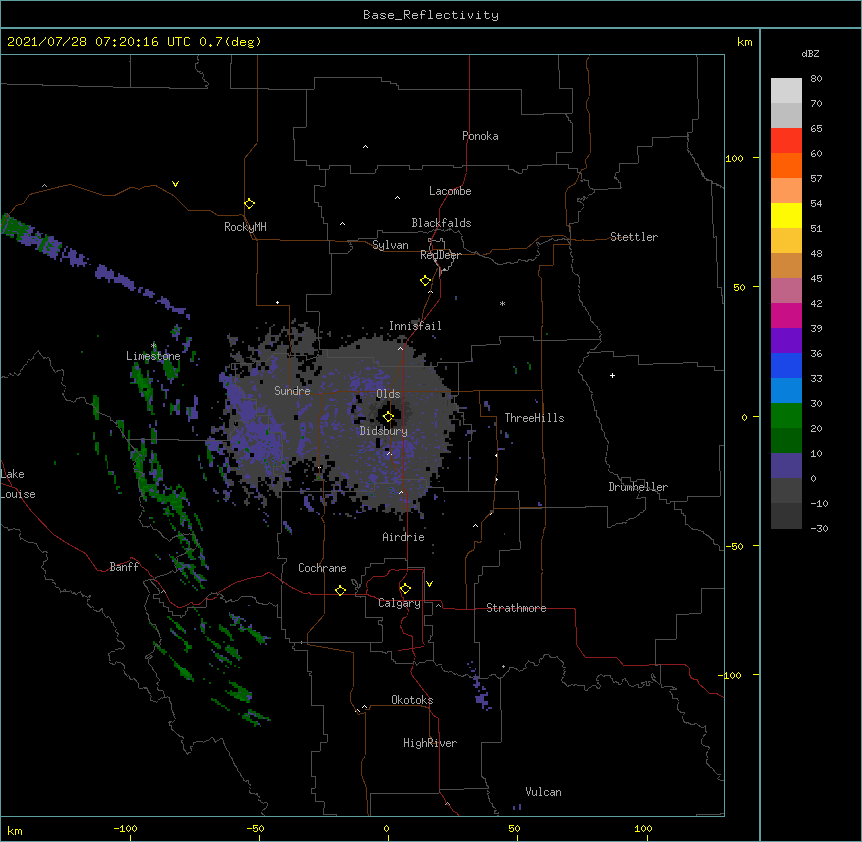Click the Lake Louise label
Image resolution: width=862 pixels, height=842 pixels.
pos(18,484)
